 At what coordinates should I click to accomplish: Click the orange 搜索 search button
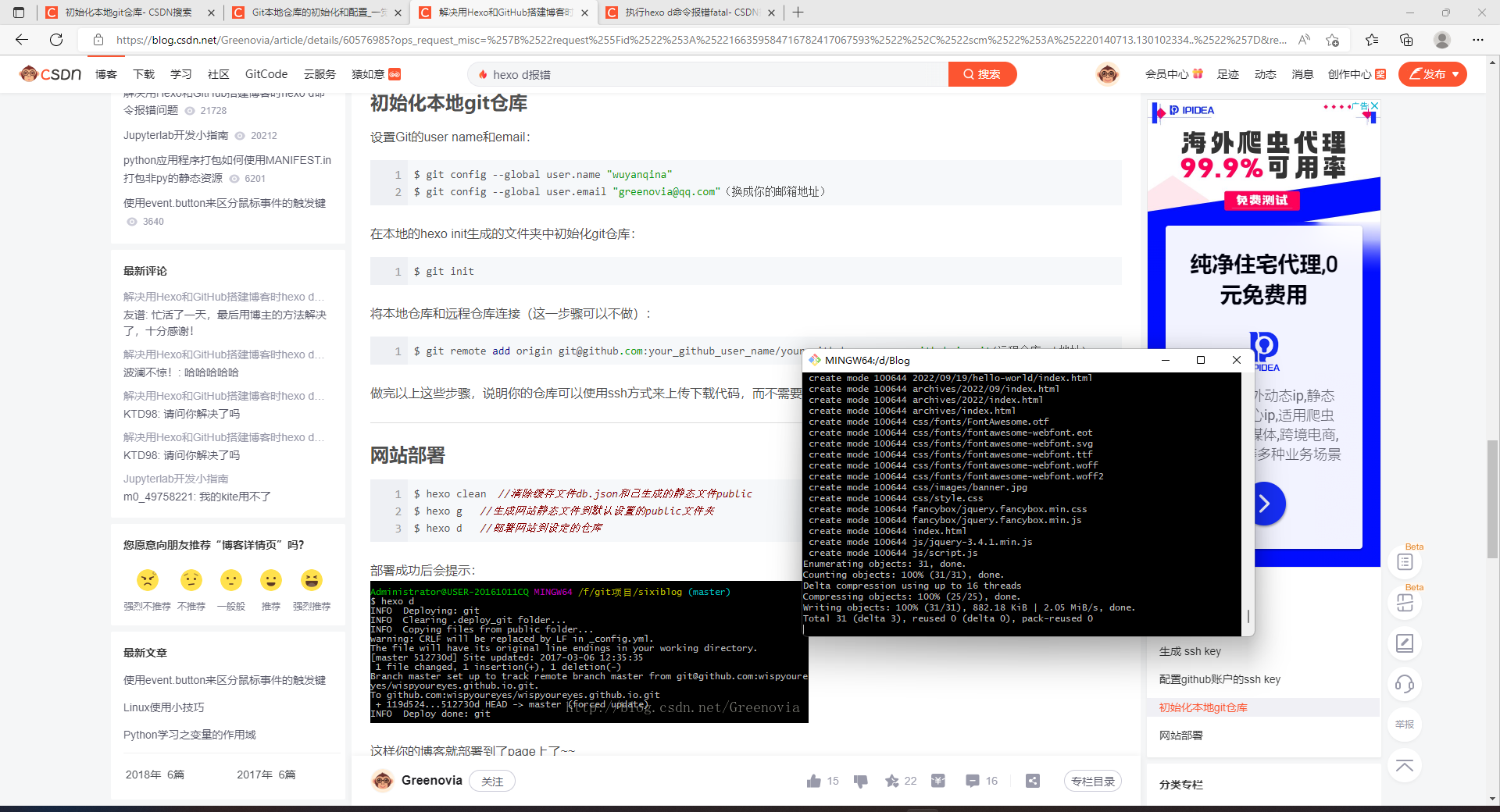(982, 74)
